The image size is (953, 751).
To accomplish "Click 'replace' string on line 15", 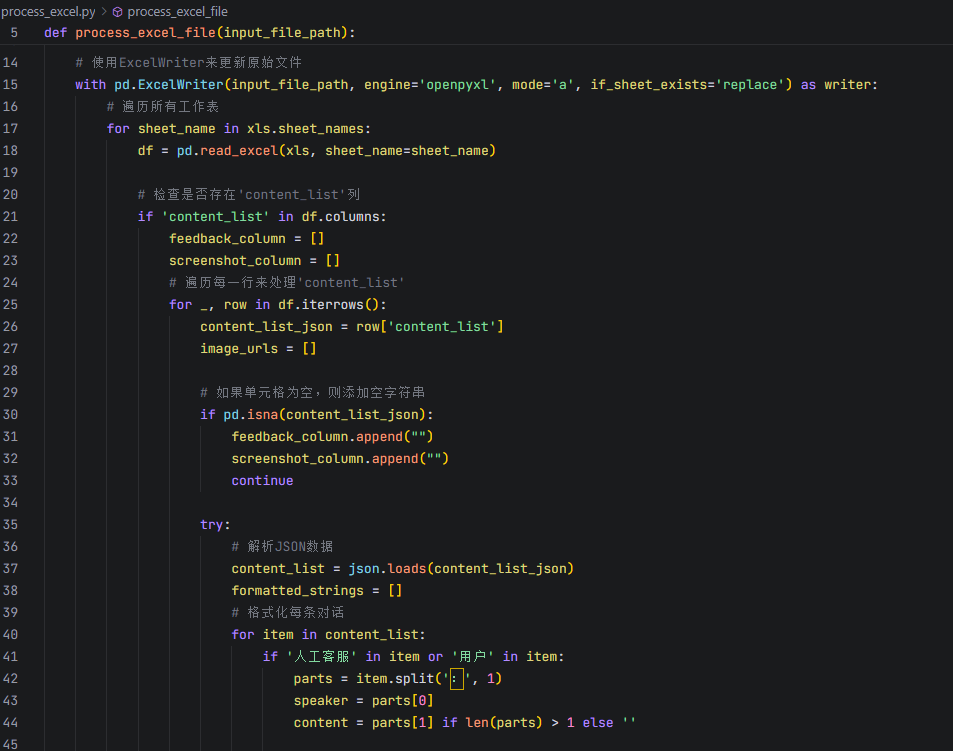I will pyautogui.click(x=749, y=84).
